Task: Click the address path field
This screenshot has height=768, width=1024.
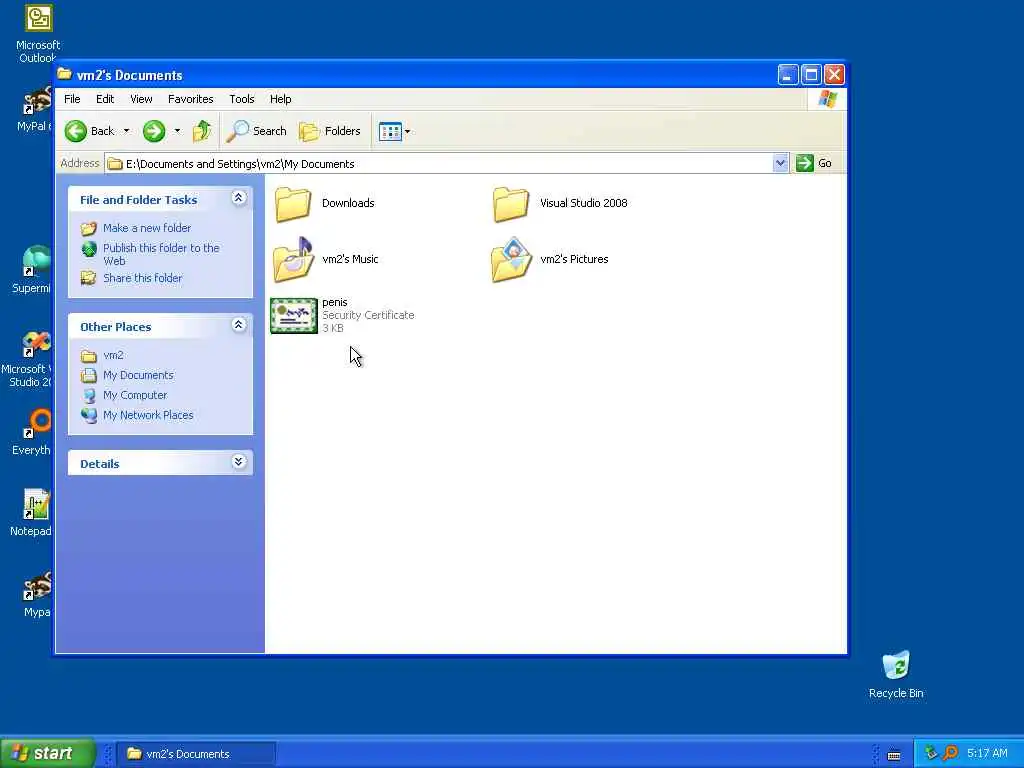Action: (438, 163)
